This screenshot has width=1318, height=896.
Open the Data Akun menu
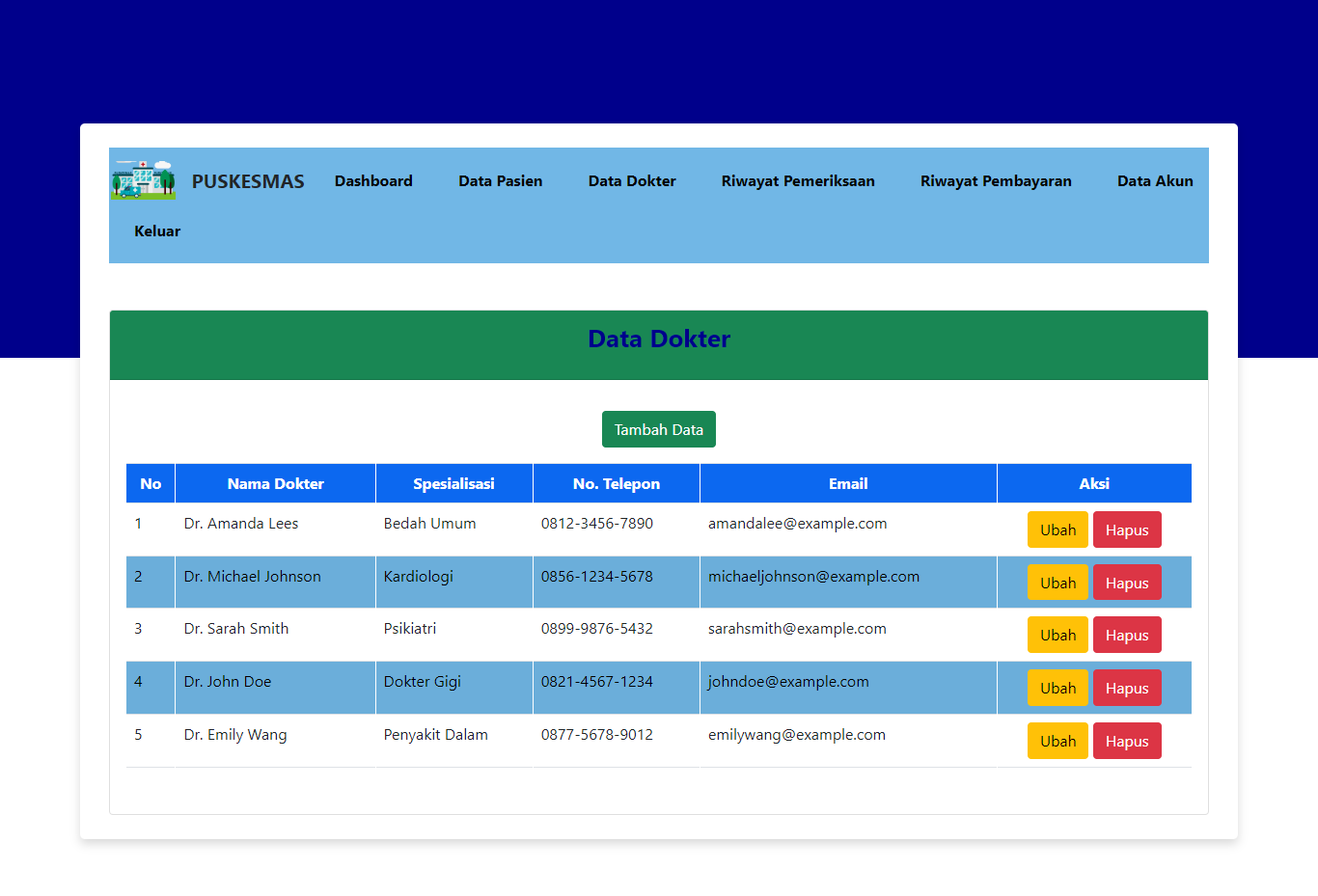point(1155,181)
